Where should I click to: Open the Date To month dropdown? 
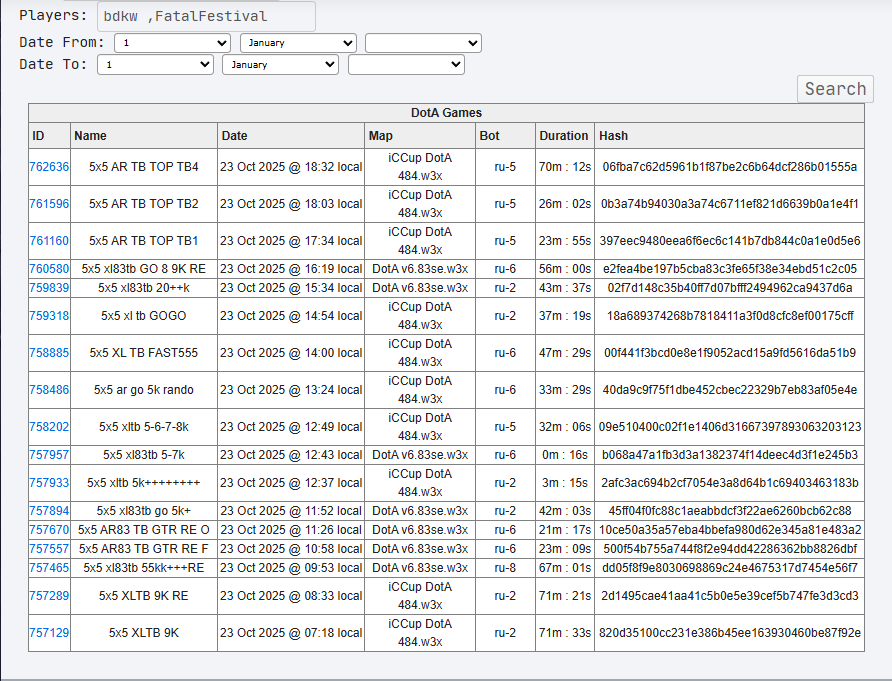point(280,64)
